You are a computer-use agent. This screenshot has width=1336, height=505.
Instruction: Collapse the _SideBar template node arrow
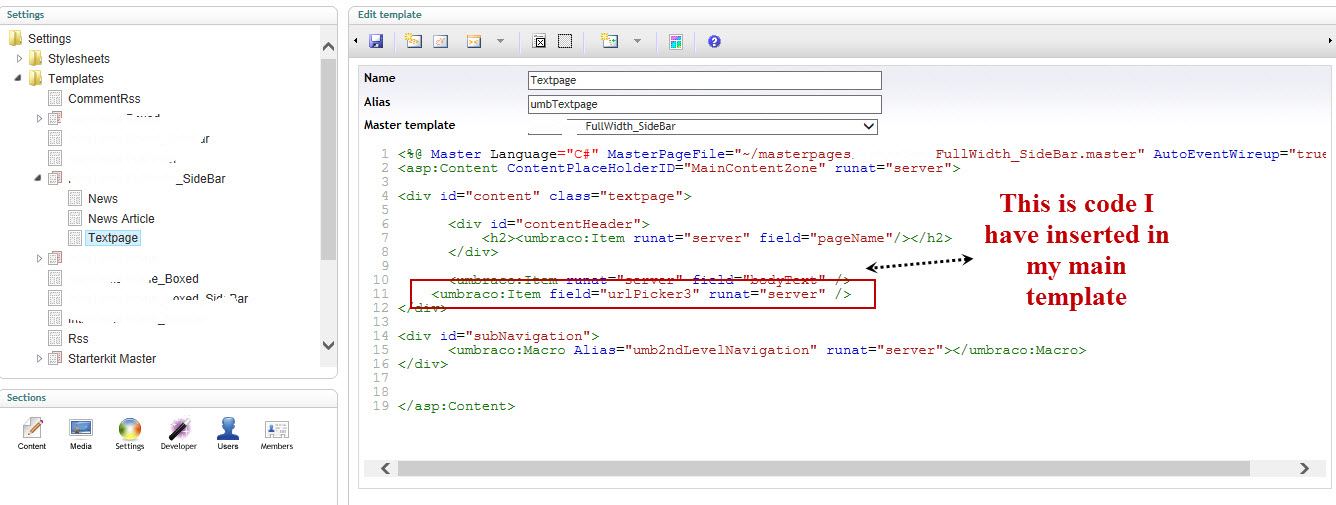pyautogui.click(x=39, y=178)
